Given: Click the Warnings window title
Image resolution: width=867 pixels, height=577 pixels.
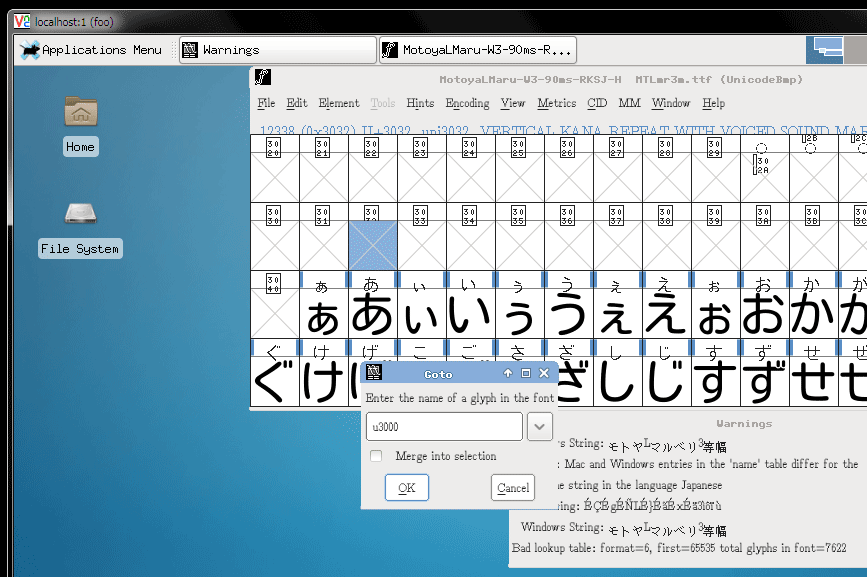Looking at the screenshot, I should 744,424.
